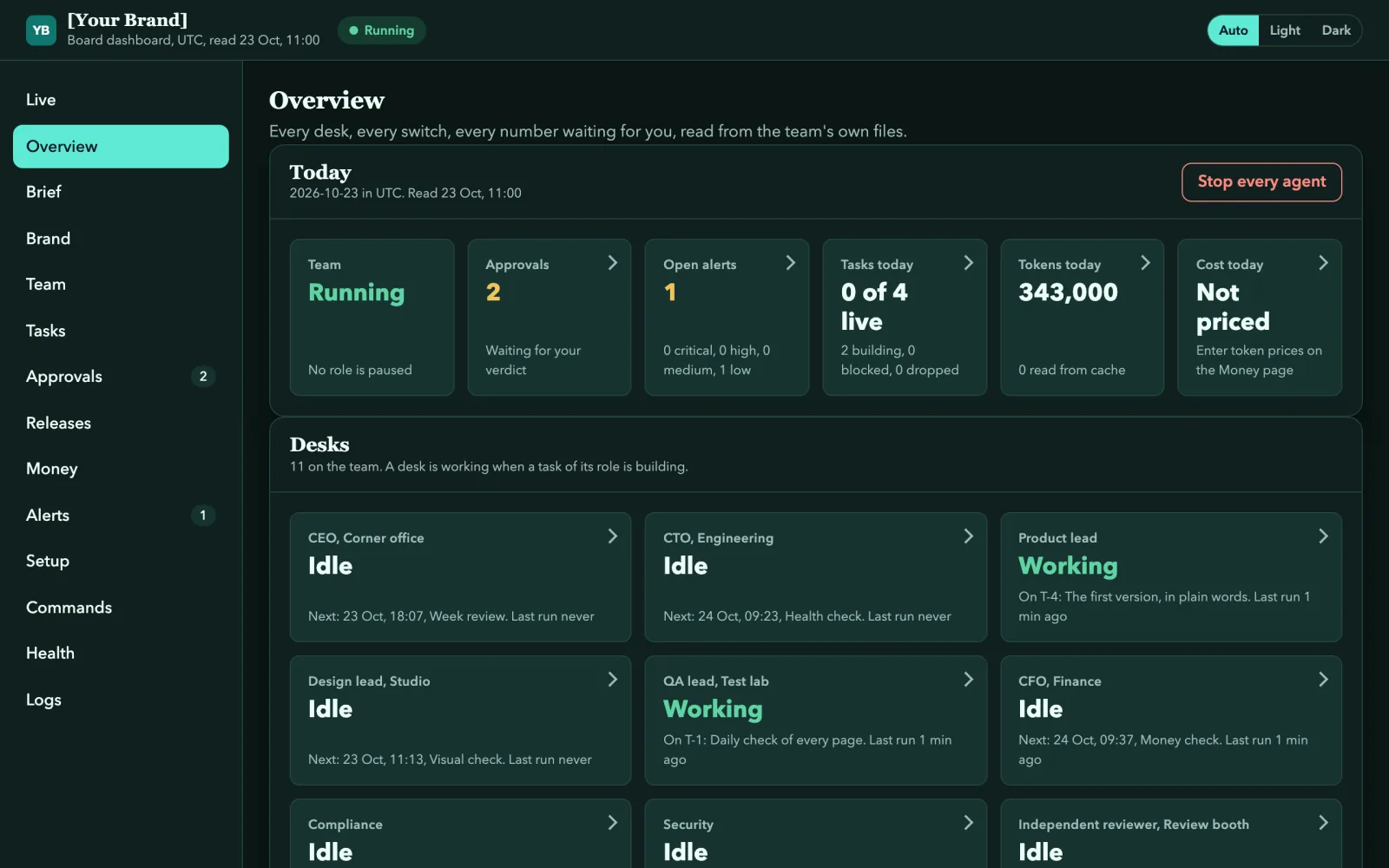Open the Tokens today card chevron
Screen dimensions: 1389x868
[1145, 263]
